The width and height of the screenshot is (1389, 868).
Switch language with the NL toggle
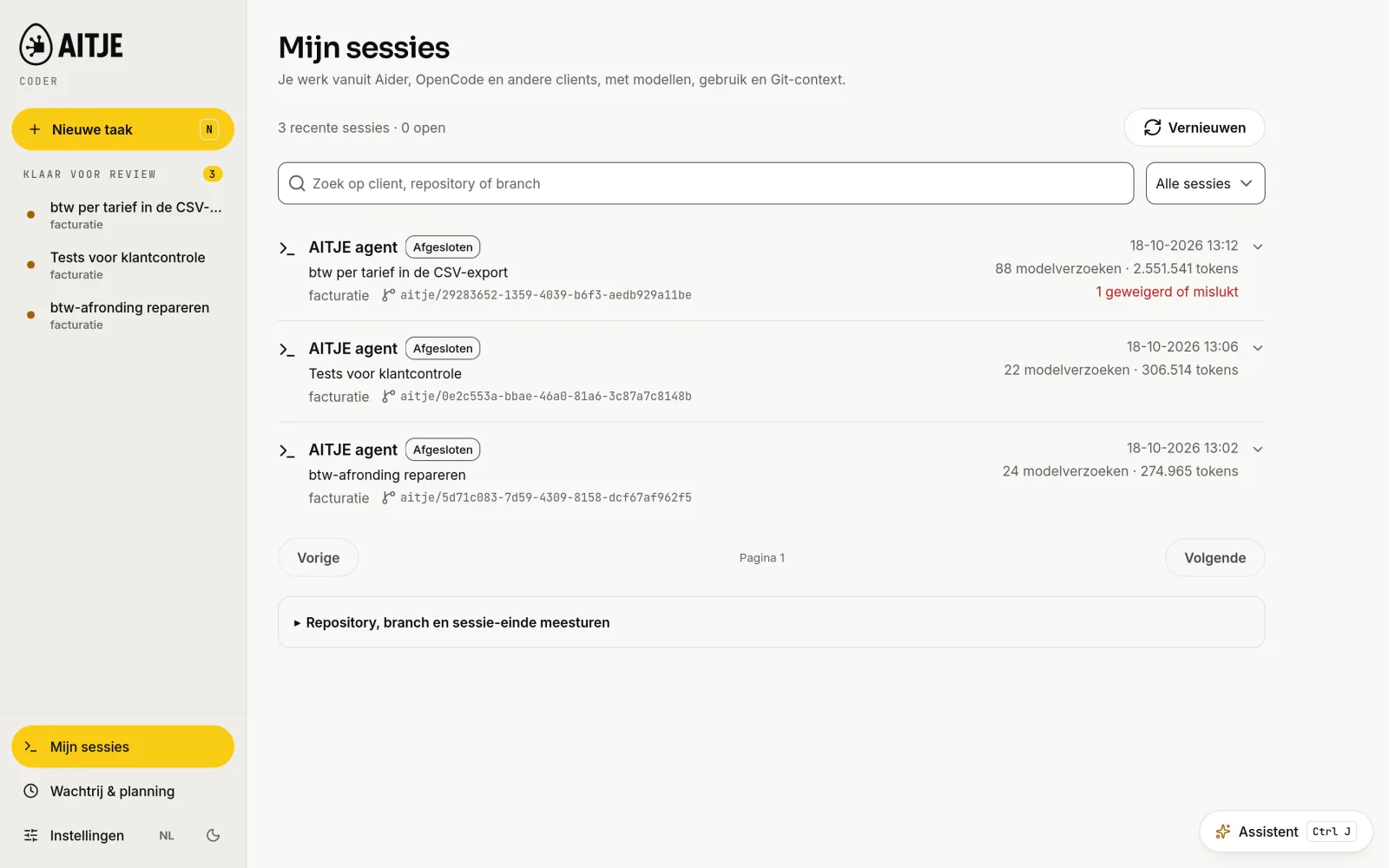tap(167, 835)
